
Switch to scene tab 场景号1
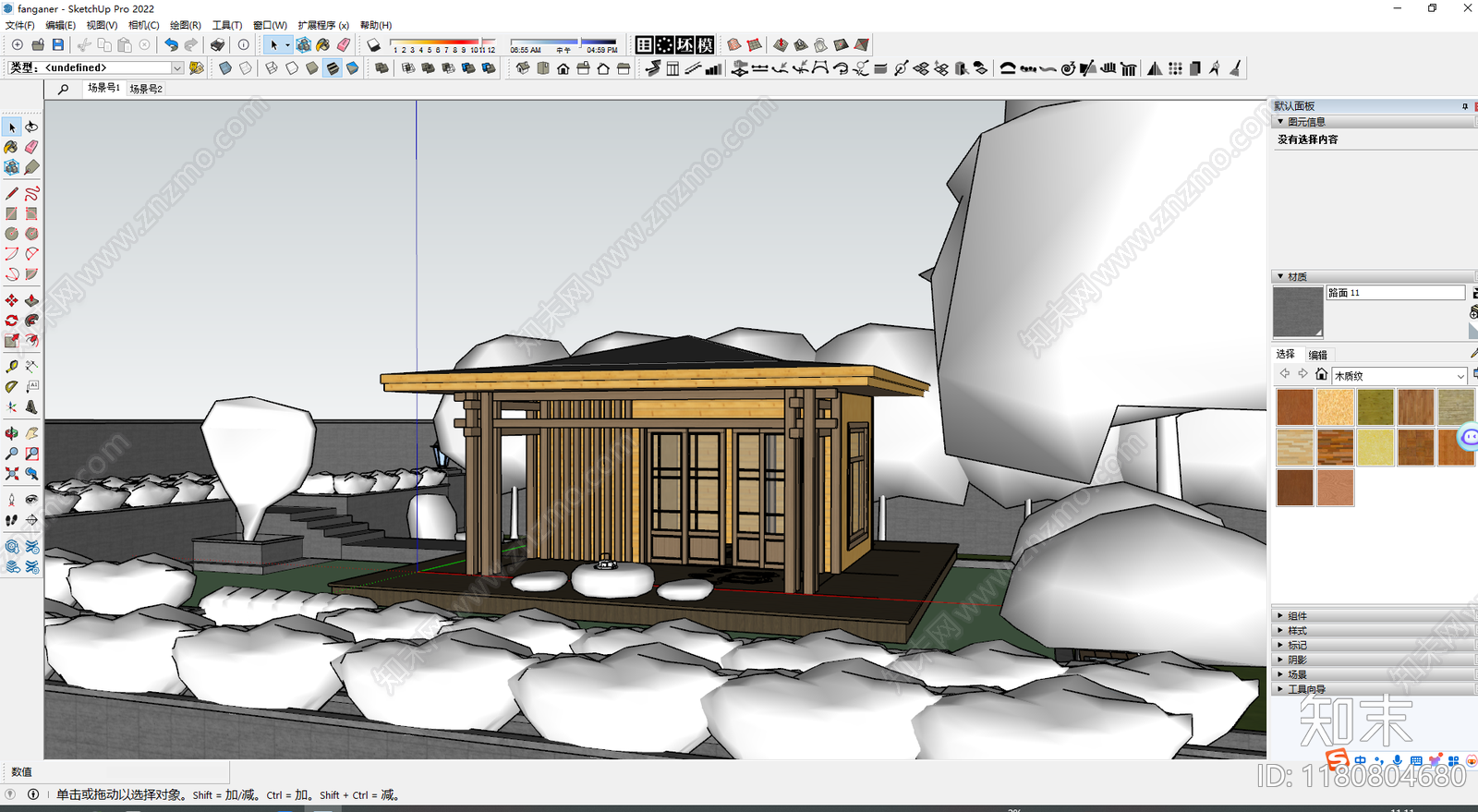tap(103, 88)
